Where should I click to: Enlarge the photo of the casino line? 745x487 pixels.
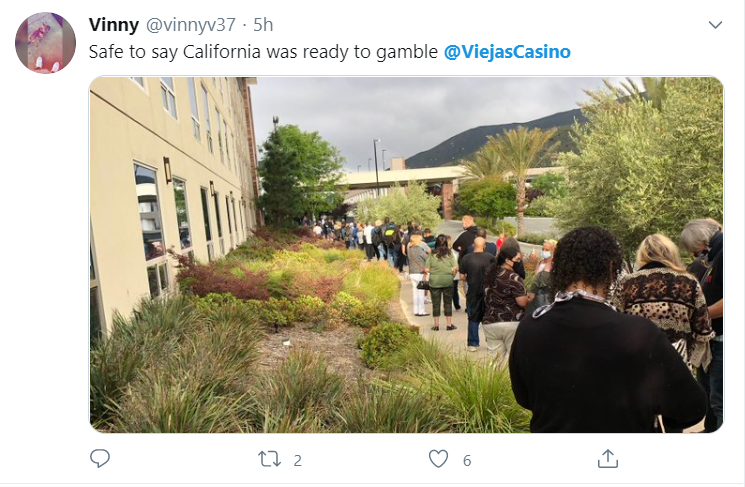click(x=407, y=255)
